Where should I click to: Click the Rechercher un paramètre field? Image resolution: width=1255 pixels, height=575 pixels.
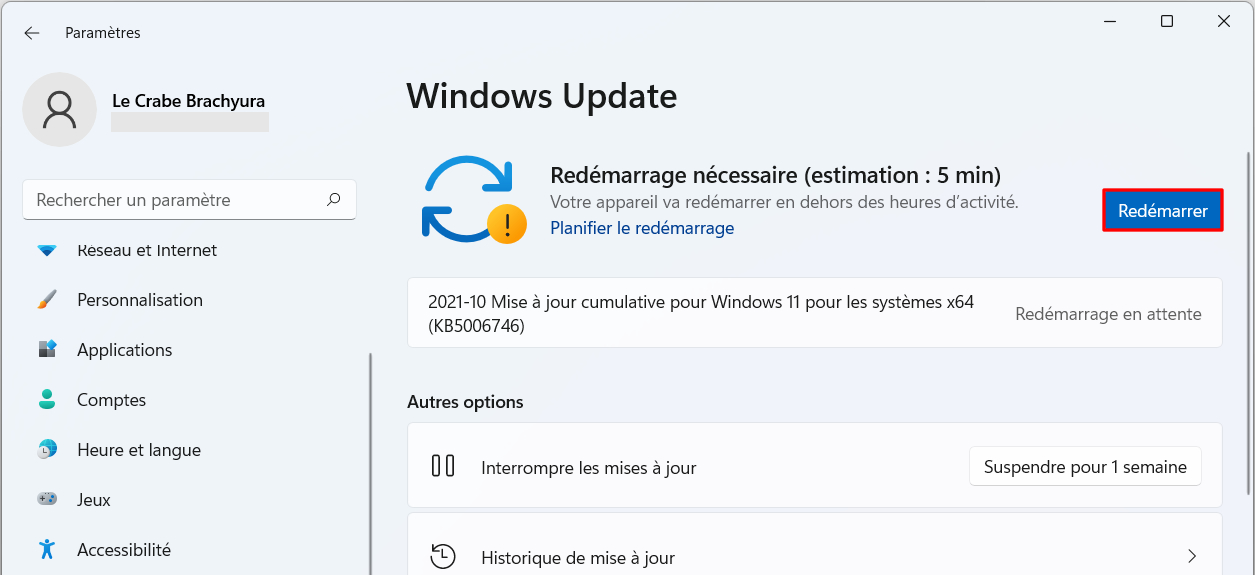[x=190, y=200]
